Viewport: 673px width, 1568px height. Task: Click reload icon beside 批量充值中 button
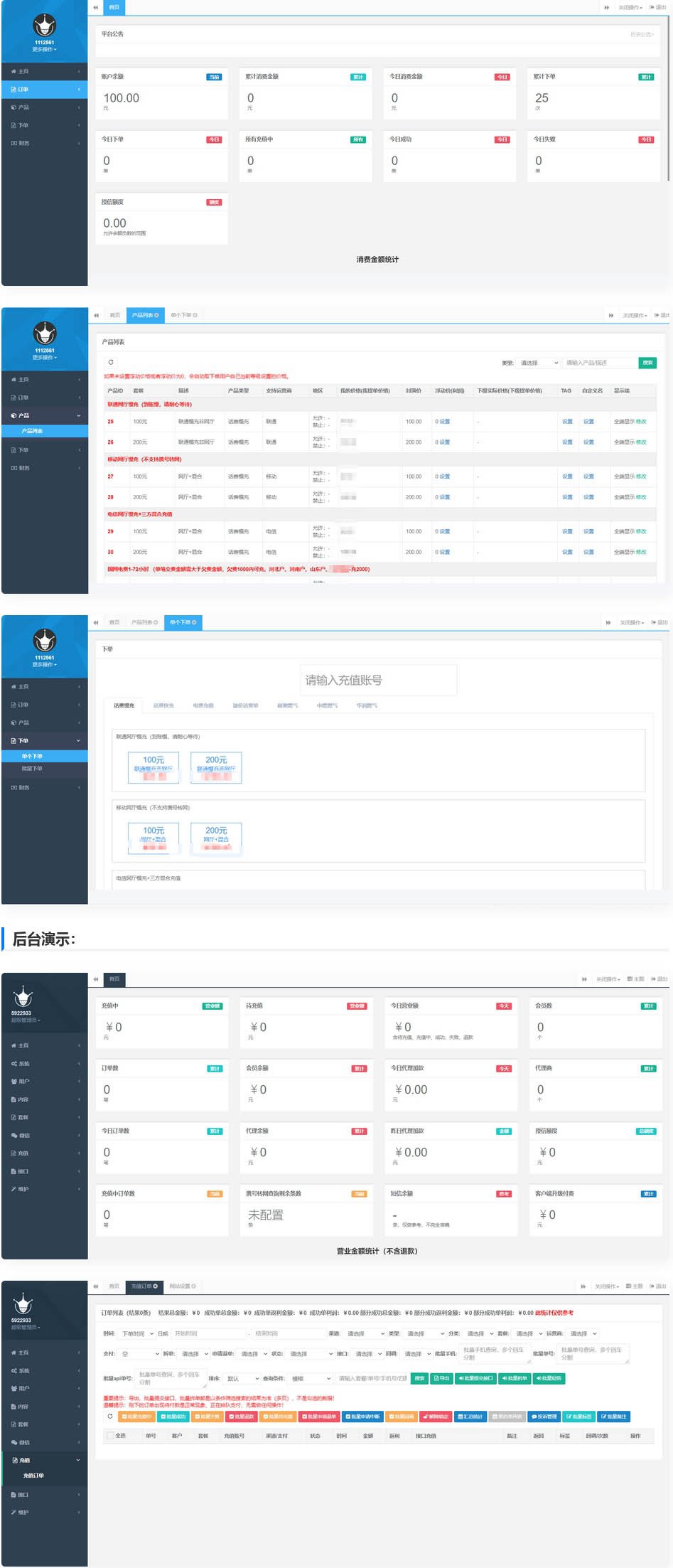click(109, 1416)
